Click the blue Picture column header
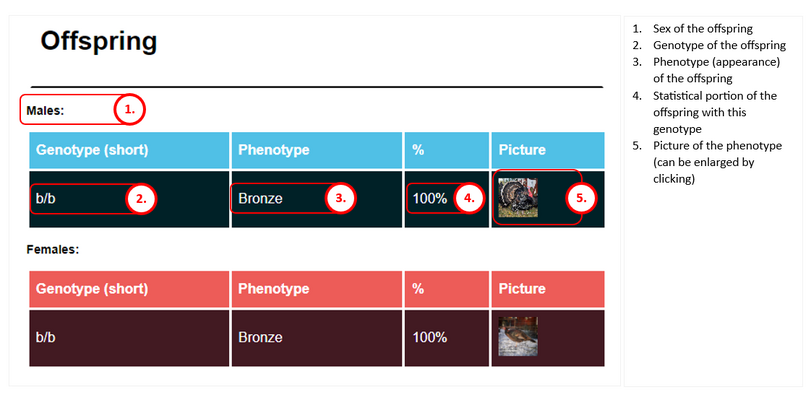The width and height of the screenshot is (811, 400). pyautogui.click(x=548, y=150)
